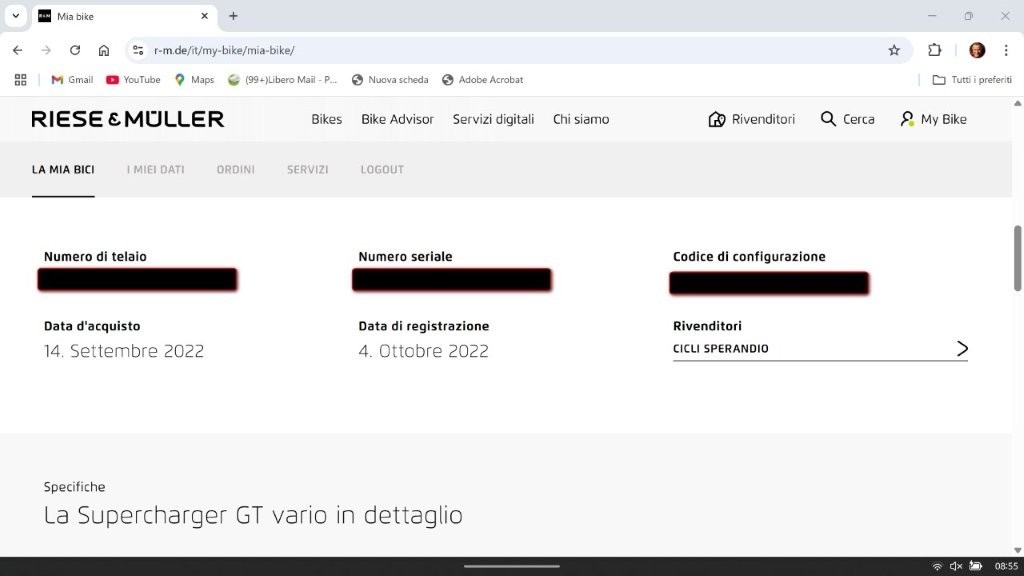Open the Chi siamo menu
Screen dimensions: 1024x576
(581, 119)
